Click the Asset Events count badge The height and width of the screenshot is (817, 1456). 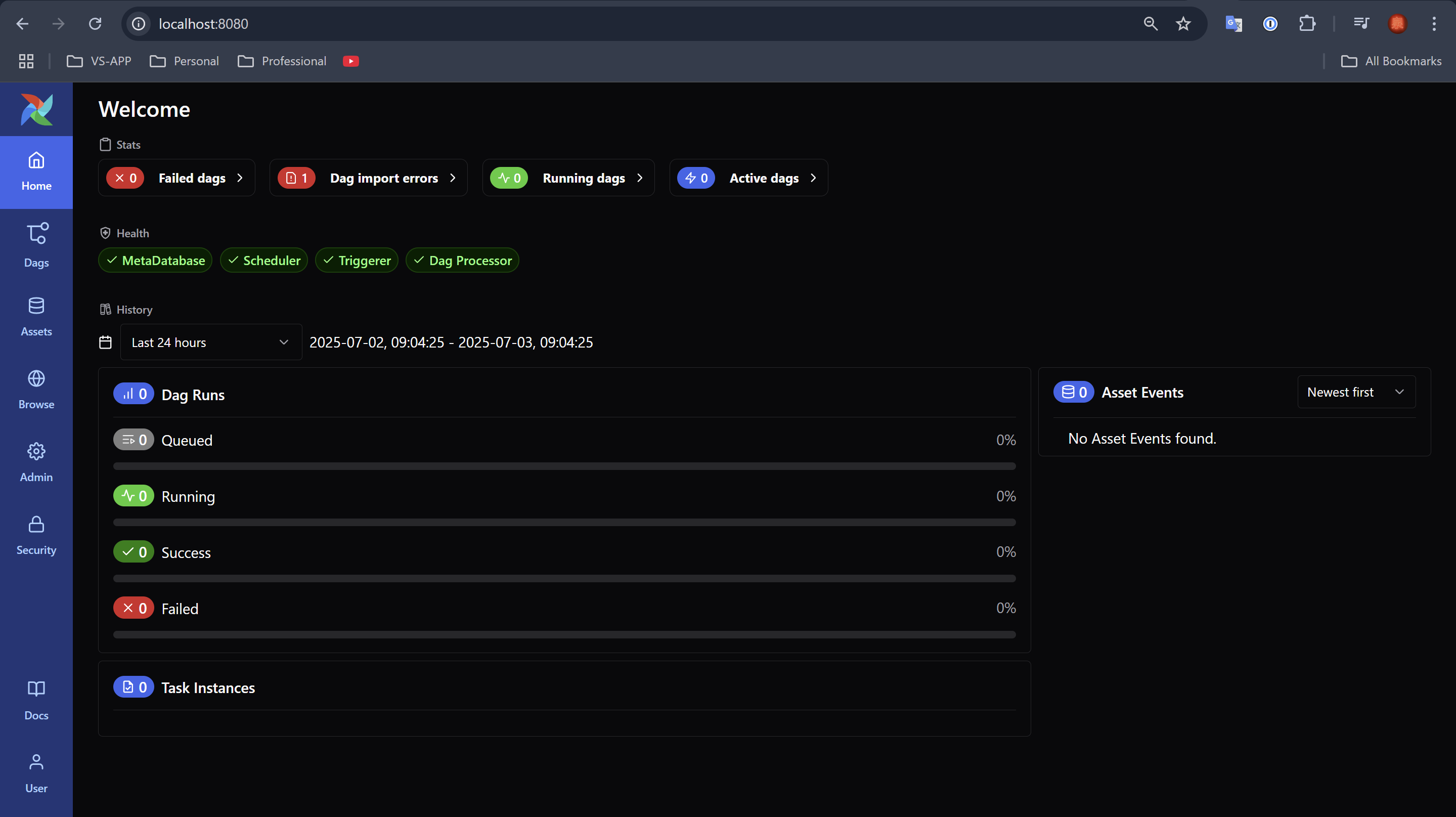point(1074,392)
